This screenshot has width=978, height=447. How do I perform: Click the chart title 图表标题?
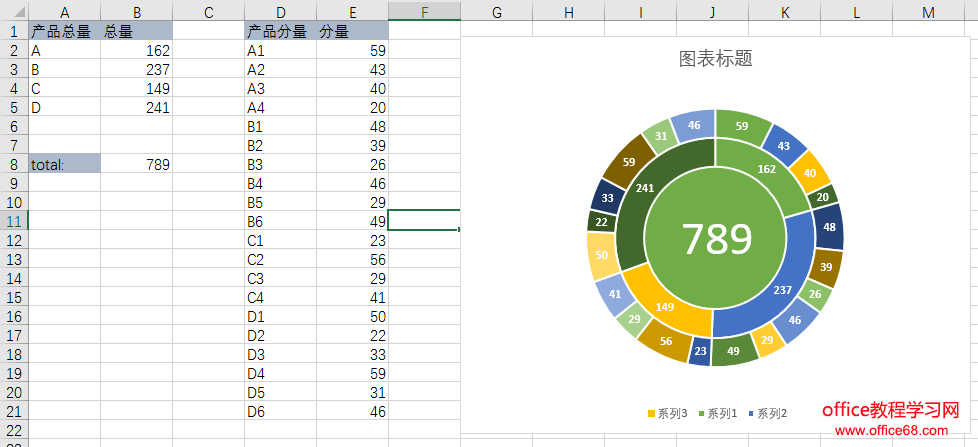click(x=715, y=59)
